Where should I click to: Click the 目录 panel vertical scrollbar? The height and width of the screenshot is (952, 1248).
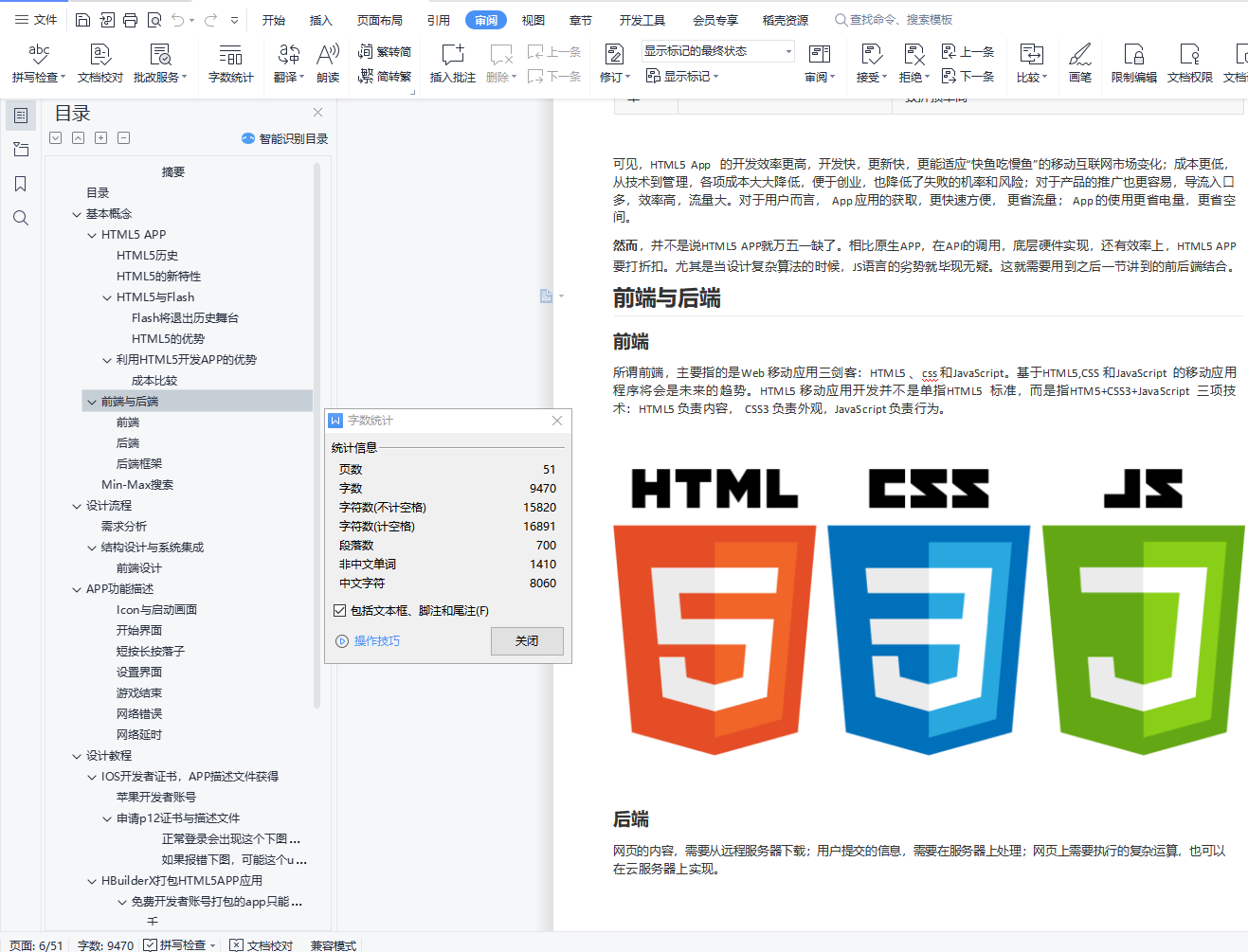pyautogui.click(x=317, y=436)
